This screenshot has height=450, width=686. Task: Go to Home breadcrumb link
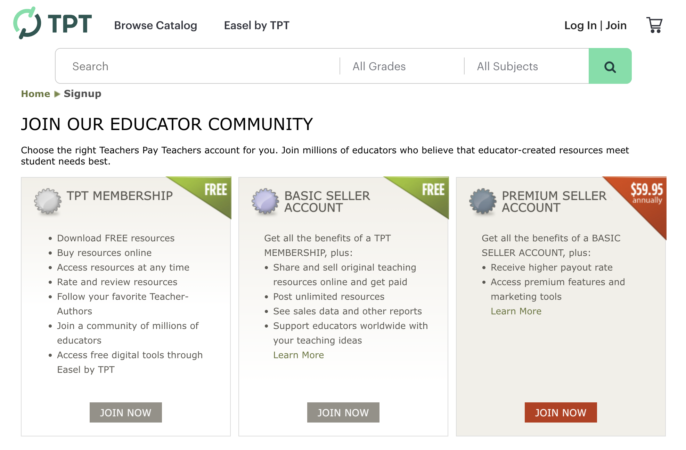[35, 94]
